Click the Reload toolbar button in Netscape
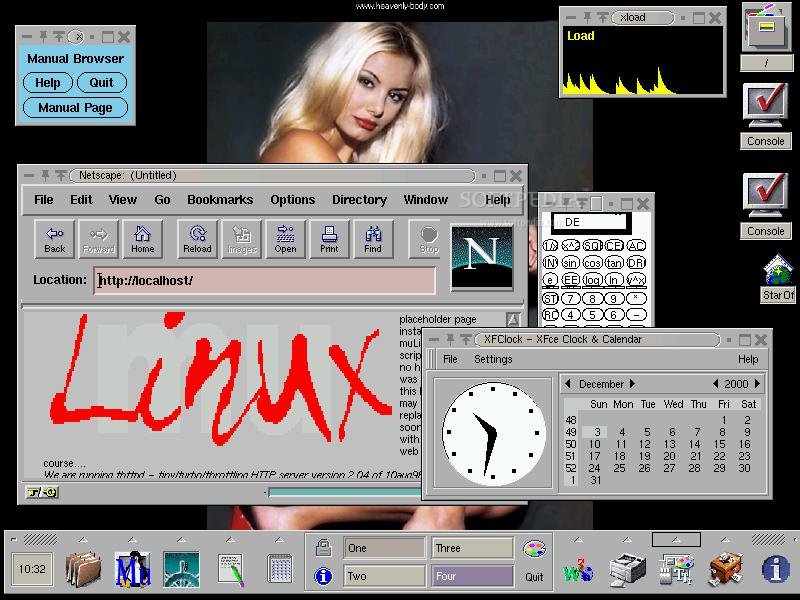The image size is (800, 600). click(x=197, y=239)
